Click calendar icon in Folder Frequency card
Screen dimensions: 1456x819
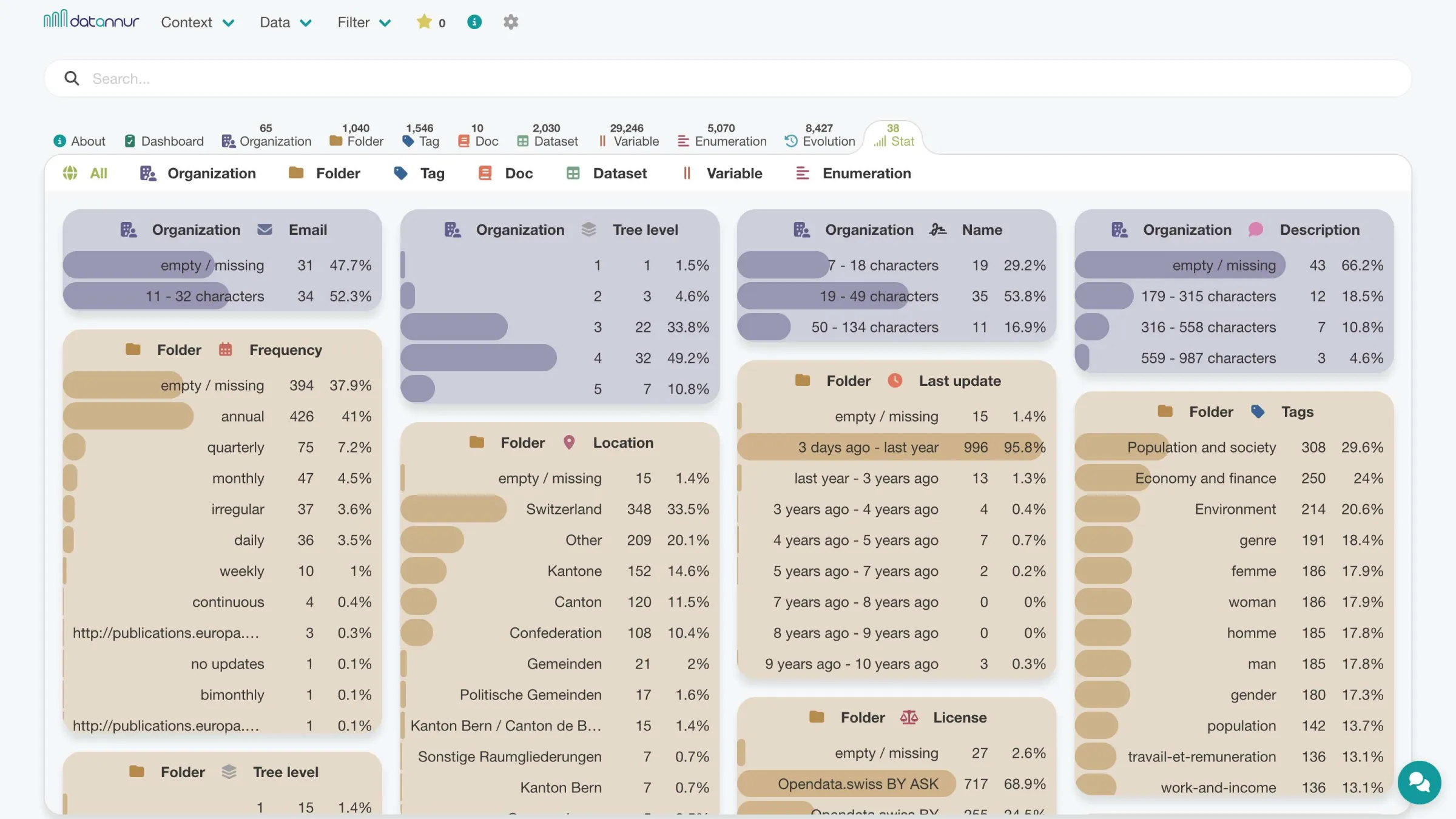pyautogui.click(x=225, y=350)
